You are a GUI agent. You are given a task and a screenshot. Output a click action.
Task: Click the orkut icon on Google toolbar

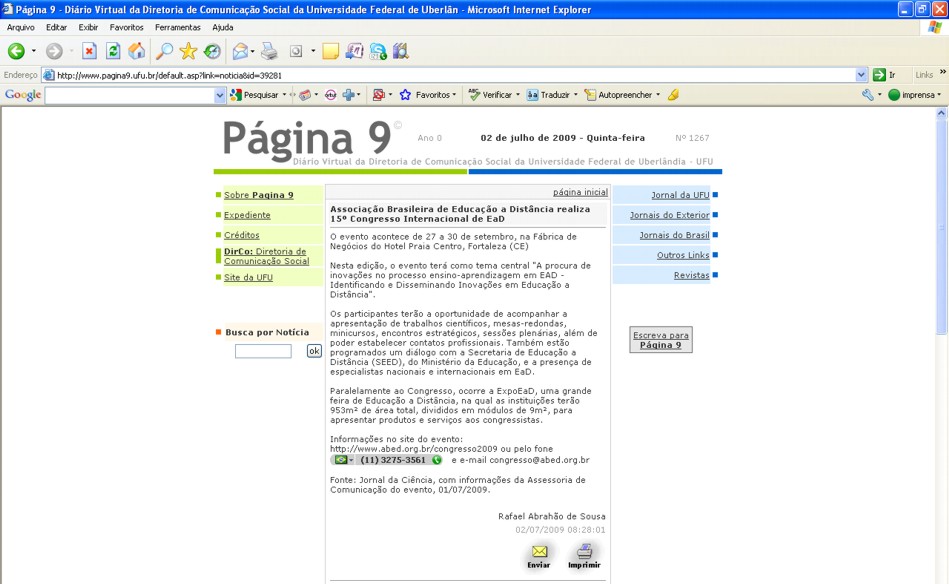click(330, 95)
